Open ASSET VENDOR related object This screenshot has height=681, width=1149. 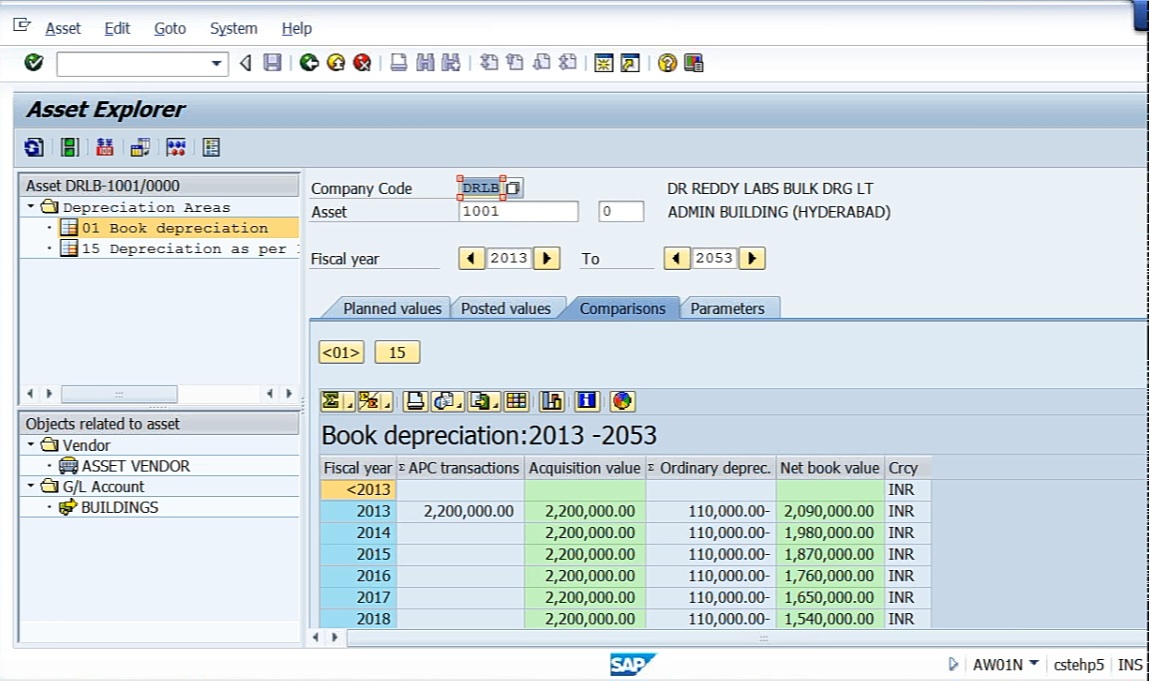[x=136, y=465]
